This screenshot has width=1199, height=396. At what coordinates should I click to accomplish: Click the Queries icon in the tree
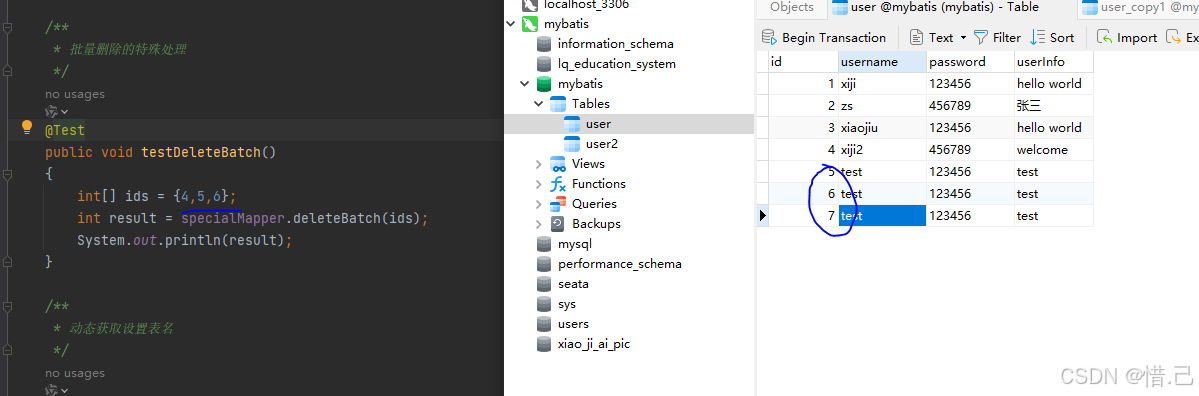[557, 204]
